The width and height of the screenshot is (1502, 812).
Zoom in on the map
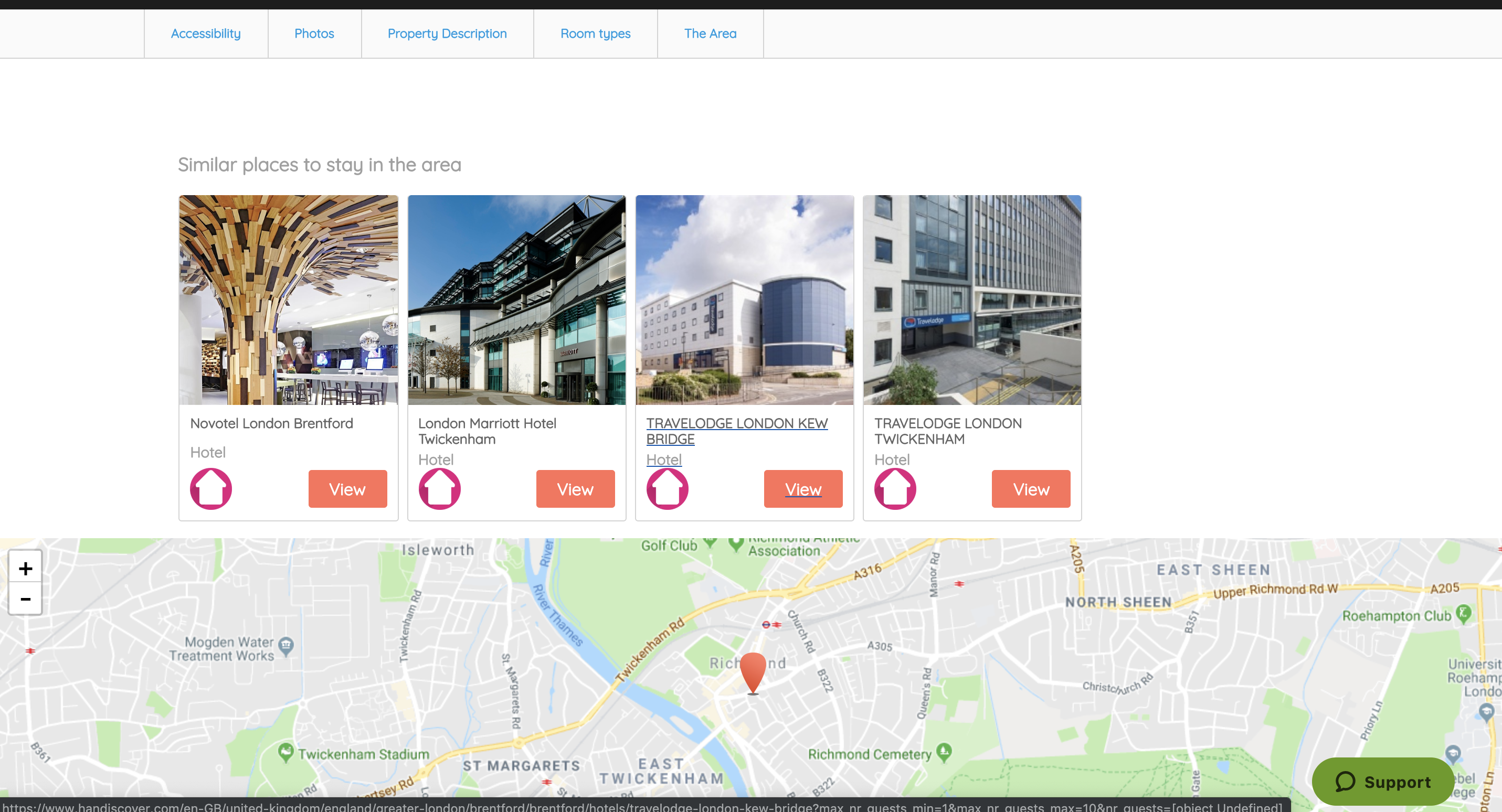tap(25, 568)
